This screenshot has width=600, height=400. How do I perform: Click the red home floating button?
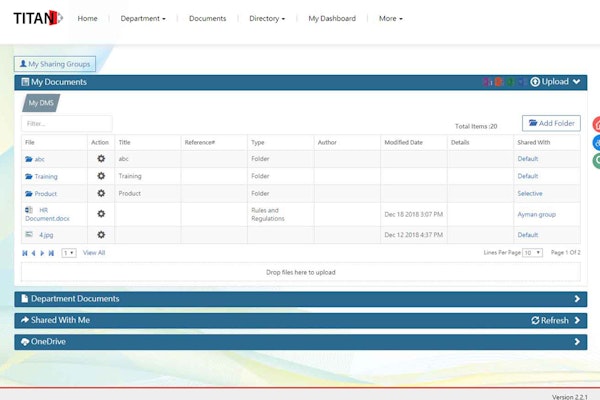pos(596,125)
